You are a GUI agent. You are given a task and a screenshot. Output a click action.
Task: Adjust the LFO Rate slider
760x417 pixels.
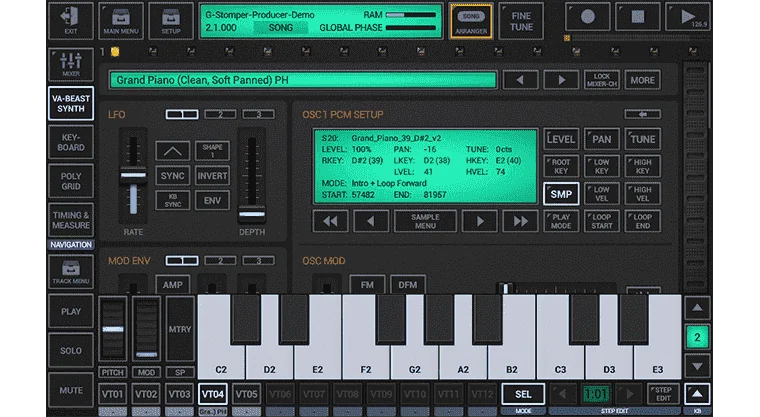tap(133, 175)
